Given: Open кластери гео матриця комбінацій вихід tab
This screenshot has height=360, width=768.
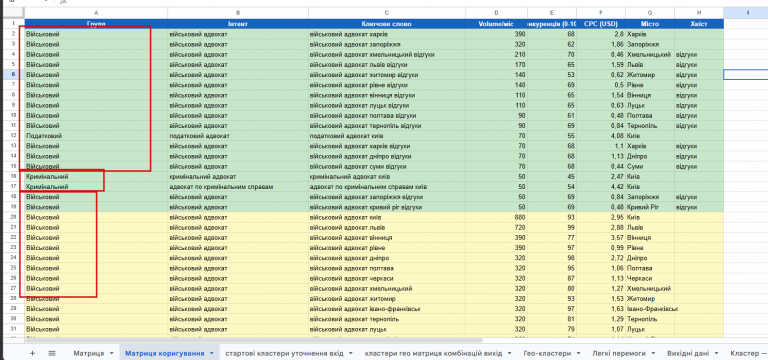Looking at the screenshot, I should click(x=433, y=353).
